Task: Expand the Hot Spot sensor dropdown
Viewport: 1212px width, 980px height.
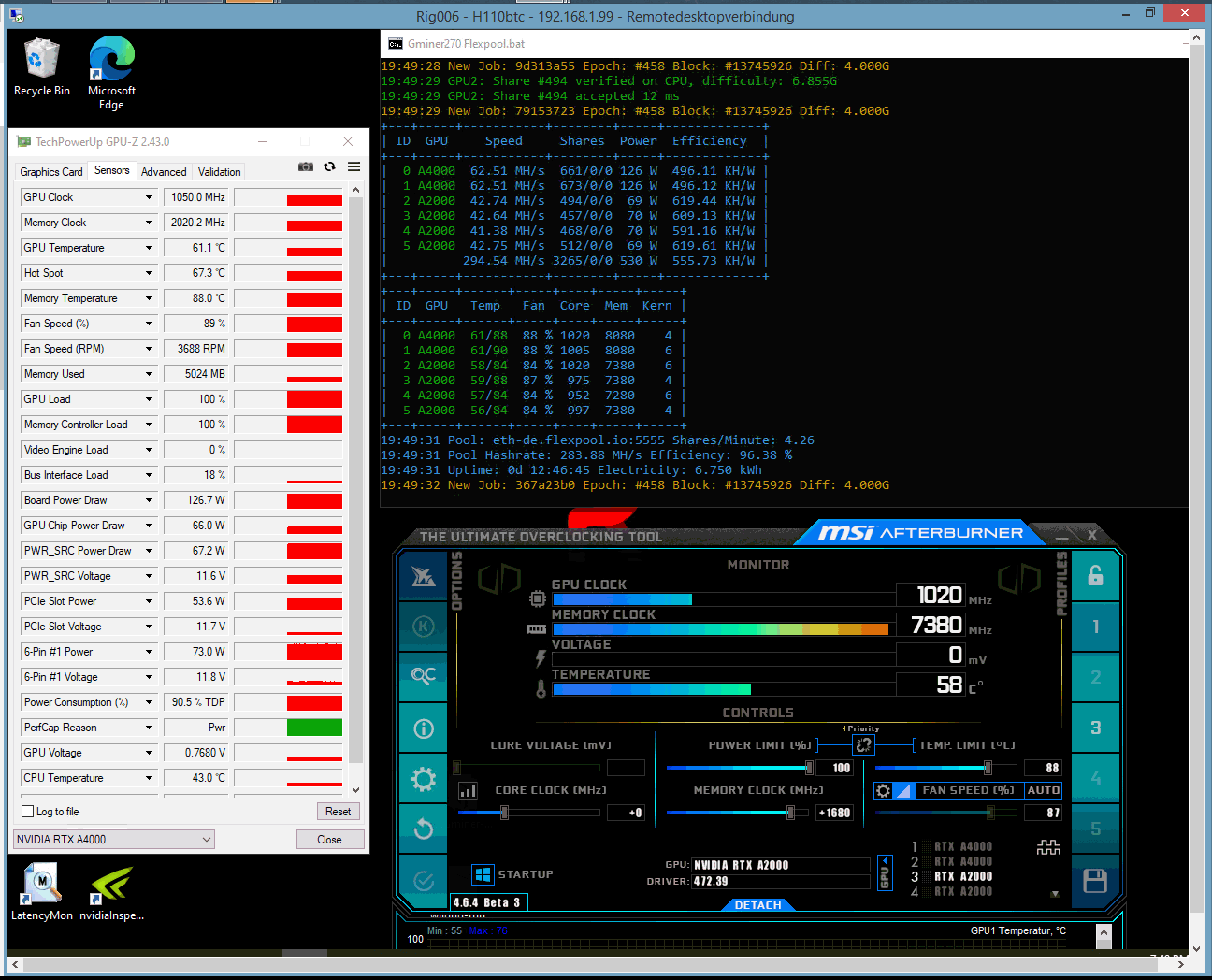Action: 149,273
